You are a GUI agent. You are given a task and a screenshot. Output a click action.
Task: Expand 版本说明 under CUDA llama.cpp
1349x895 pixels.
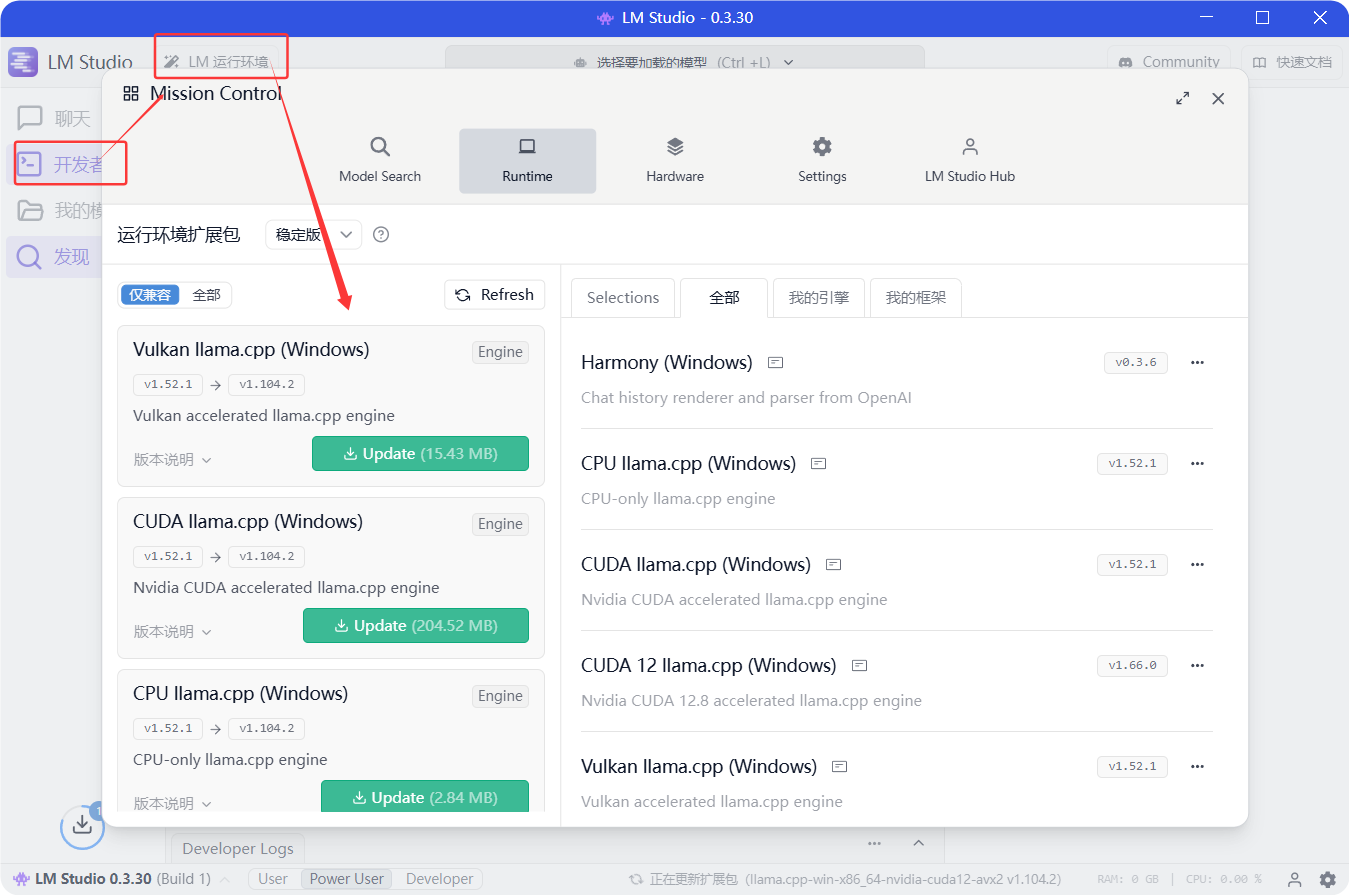[172, 632]
